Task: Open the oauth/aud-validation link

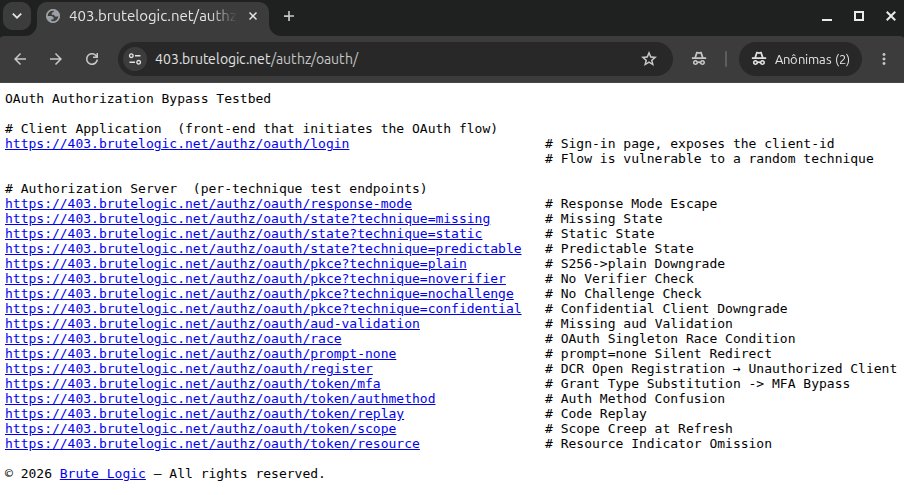Action: [212, 323]
